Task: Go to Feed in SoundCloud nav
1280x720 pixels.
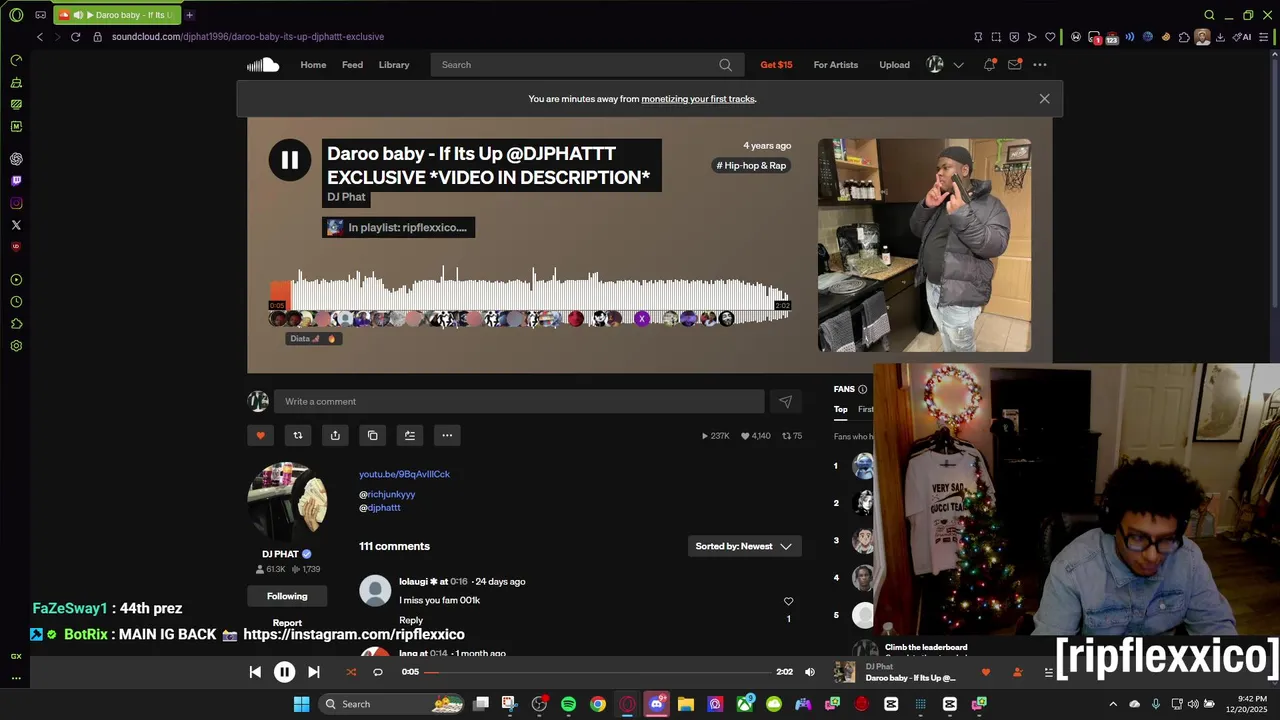Action: coord(352,65)
